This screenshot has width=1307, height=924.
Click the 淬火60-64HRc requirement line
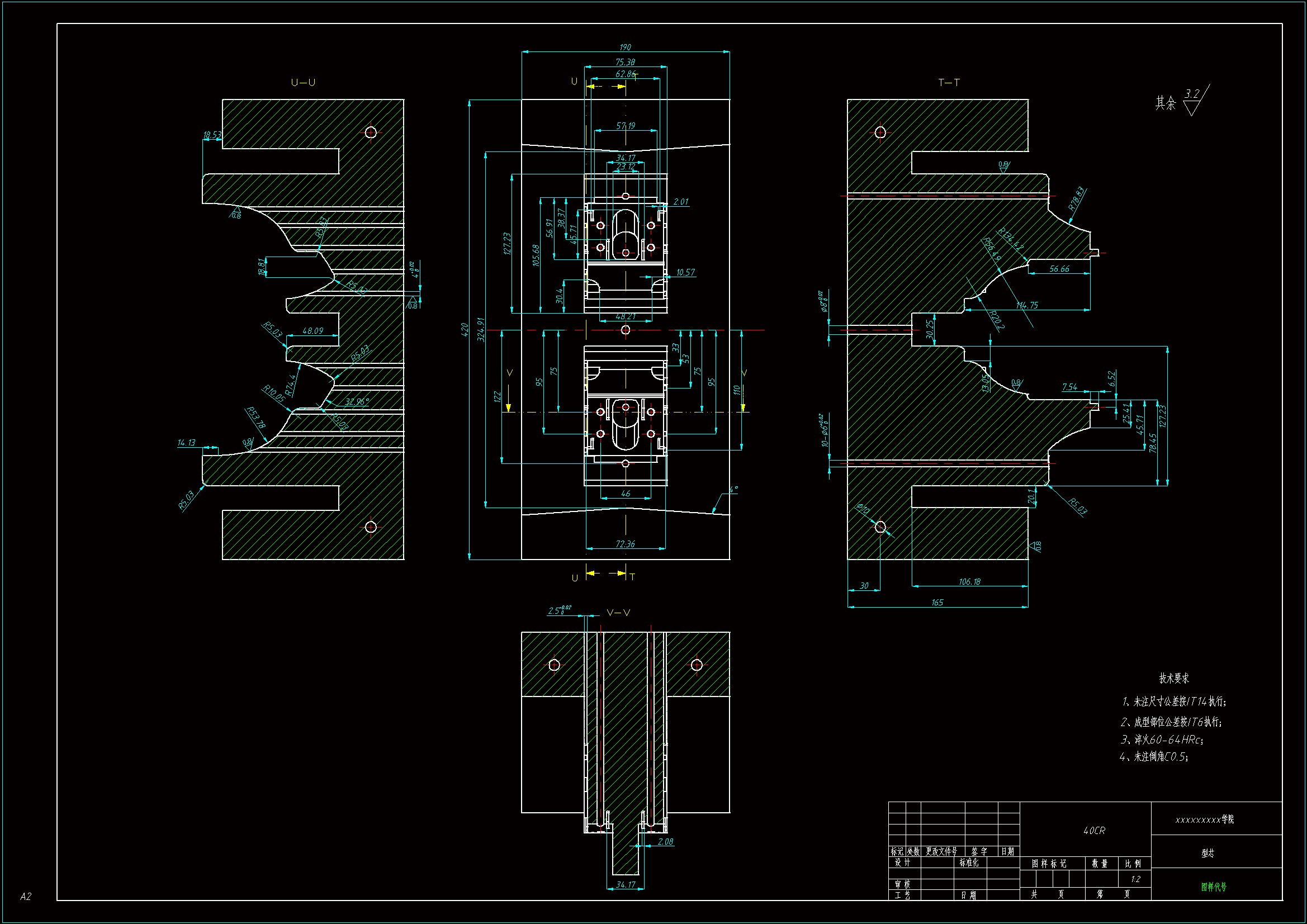tap(1161, 740)
